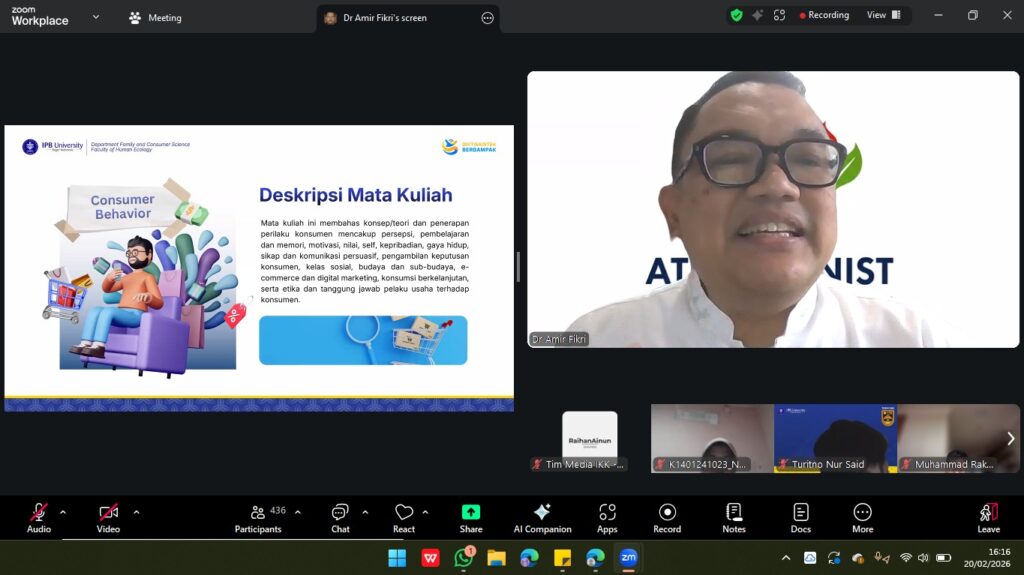Expand the Video options arrow
The image size is (1024, 575).
point(136,512)
